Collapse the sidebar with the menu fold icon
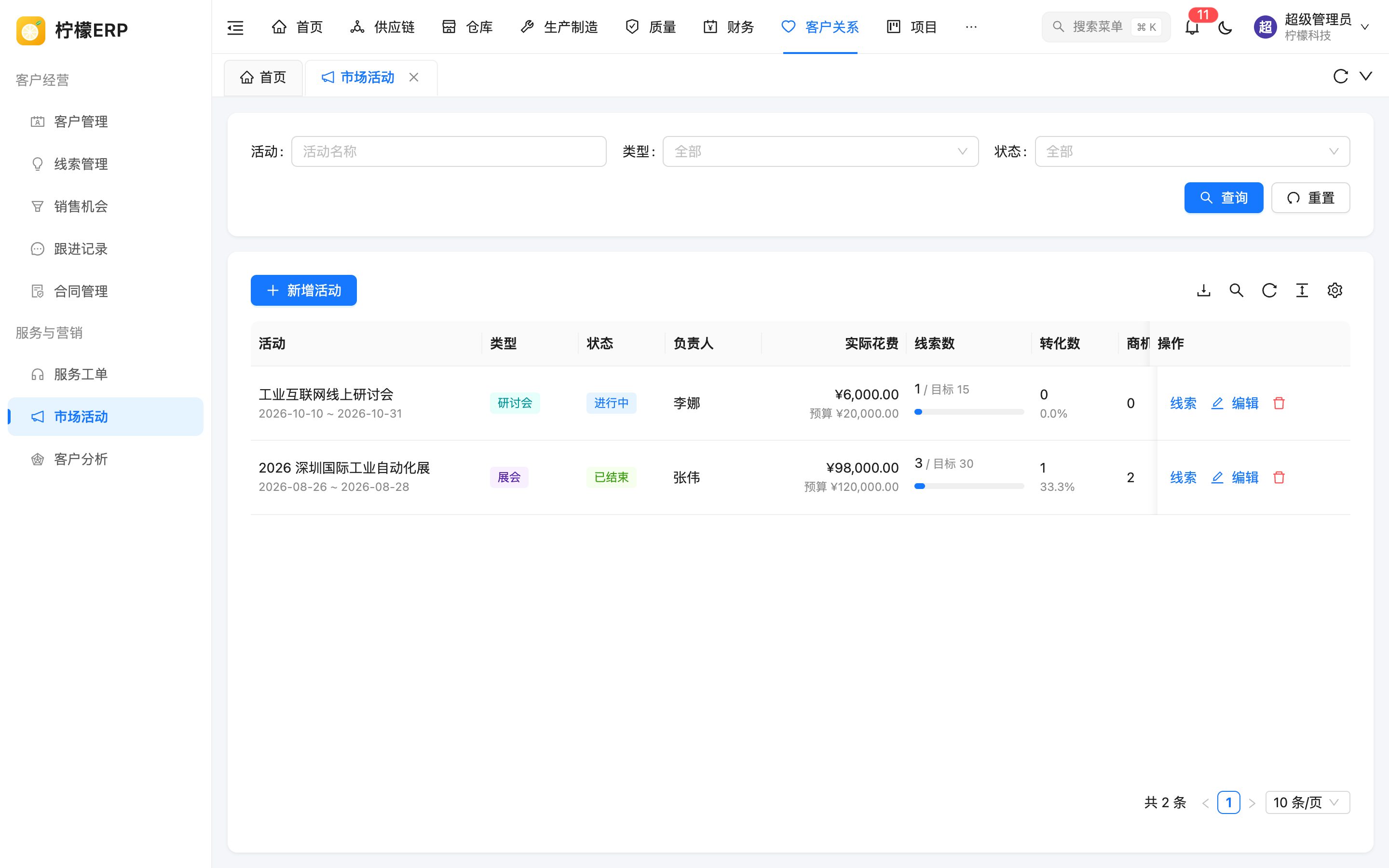This screenshot has width=1389, height=868. (235, 27)
